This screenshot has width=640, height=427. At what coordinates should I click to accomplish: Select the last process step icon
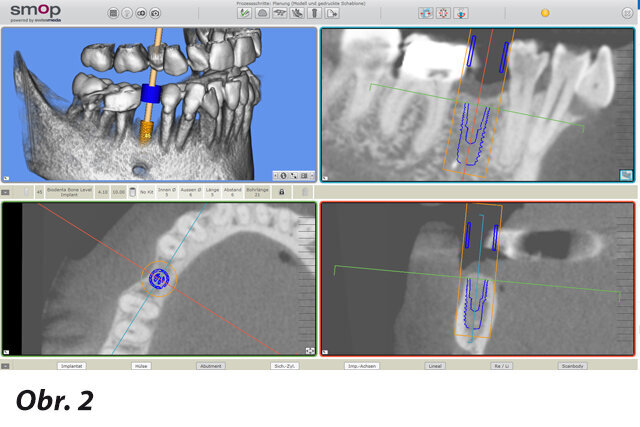[x=332, y=14]
